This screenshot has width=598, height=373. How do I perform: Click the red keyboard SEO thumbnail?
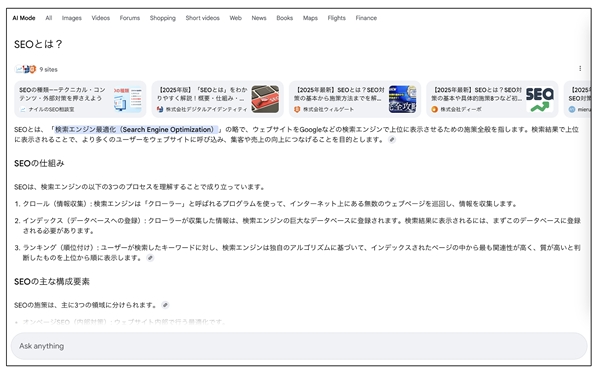265,99
